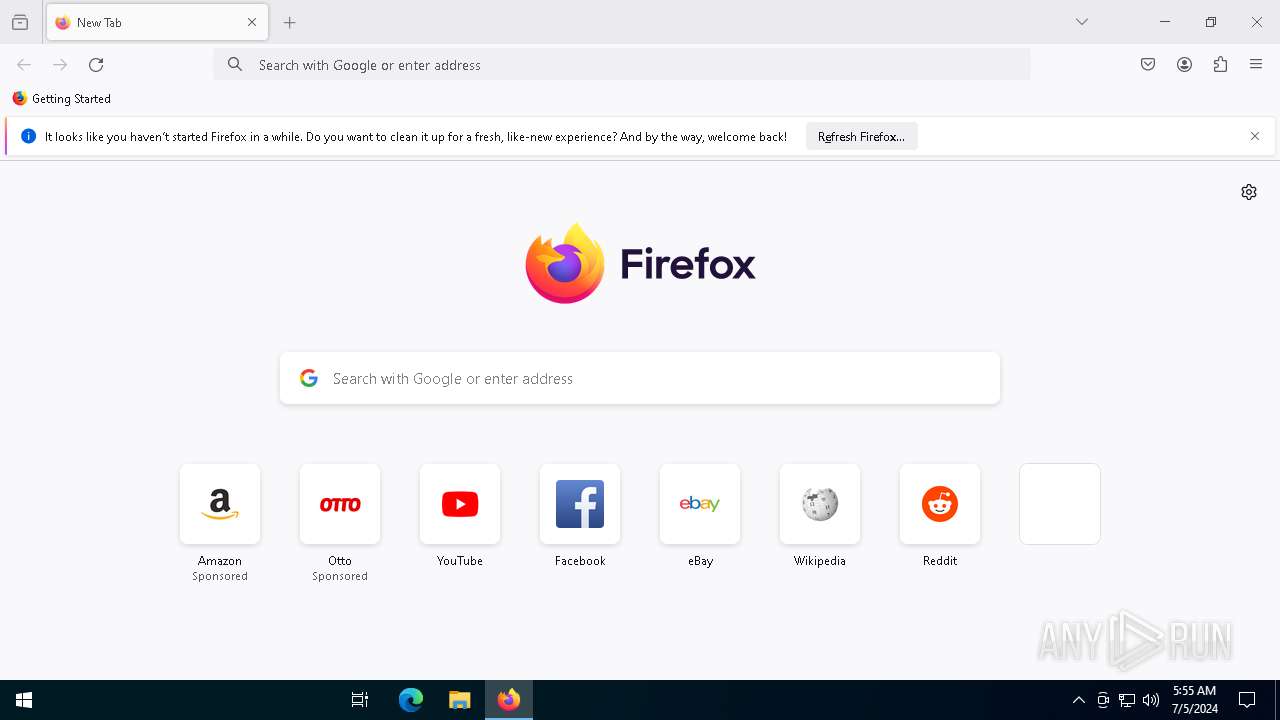Focus the address bar search field

coord(622,65)
